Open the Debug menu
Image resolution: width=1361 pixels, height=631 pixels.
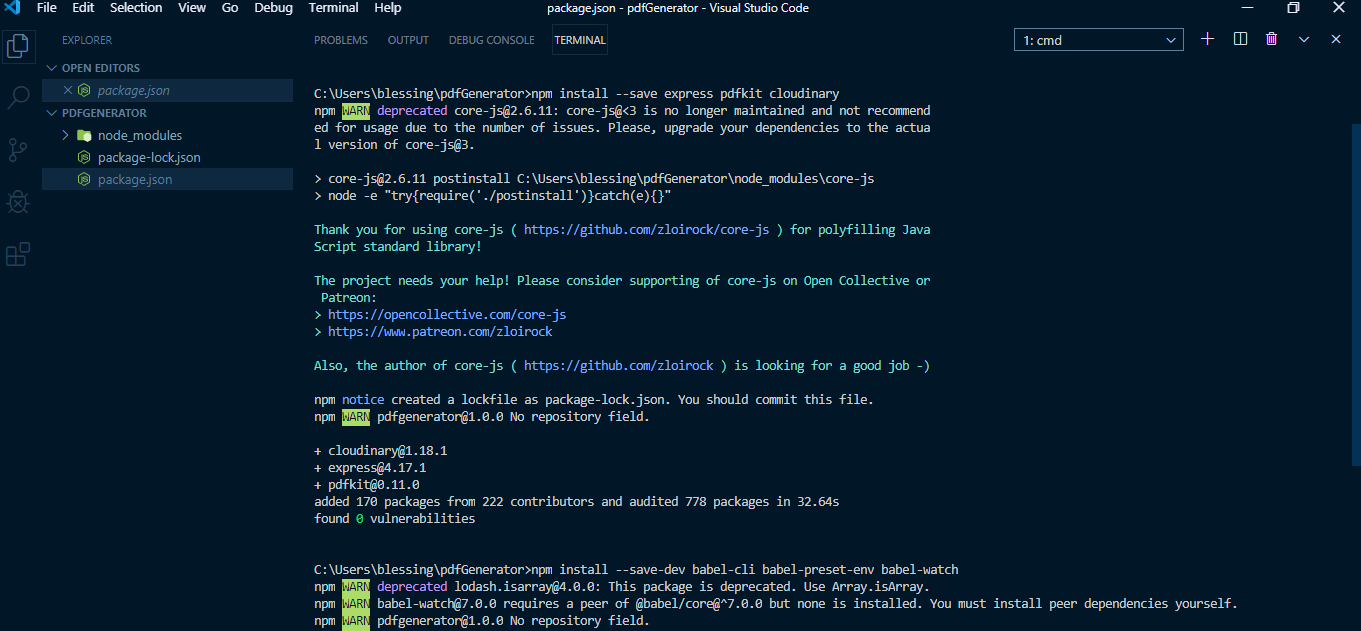[x=273, y=8]
